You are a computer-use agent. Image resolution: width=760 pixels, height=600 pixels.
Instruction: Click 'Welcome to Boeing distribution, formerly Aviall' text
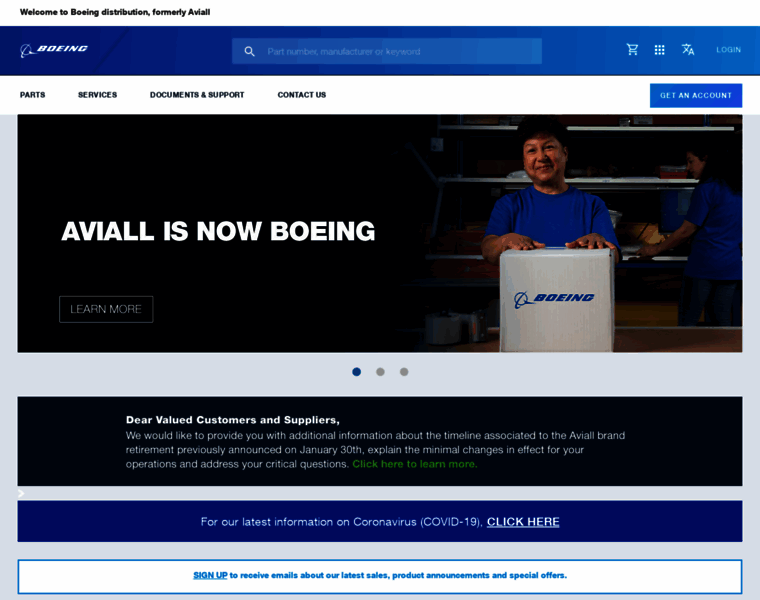tap(115, 12)
